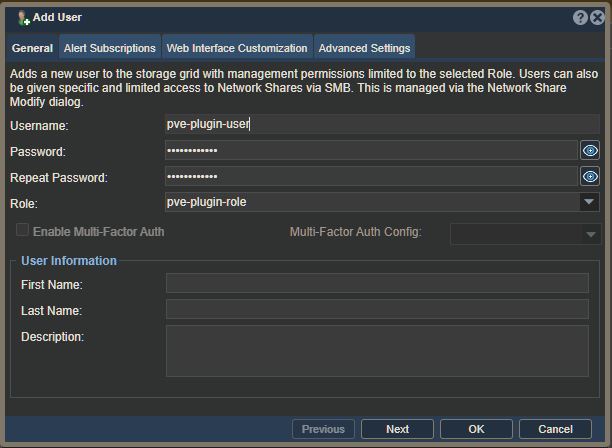Click the Previous button
The image size is (612, 448).
[x=323, y=429]
